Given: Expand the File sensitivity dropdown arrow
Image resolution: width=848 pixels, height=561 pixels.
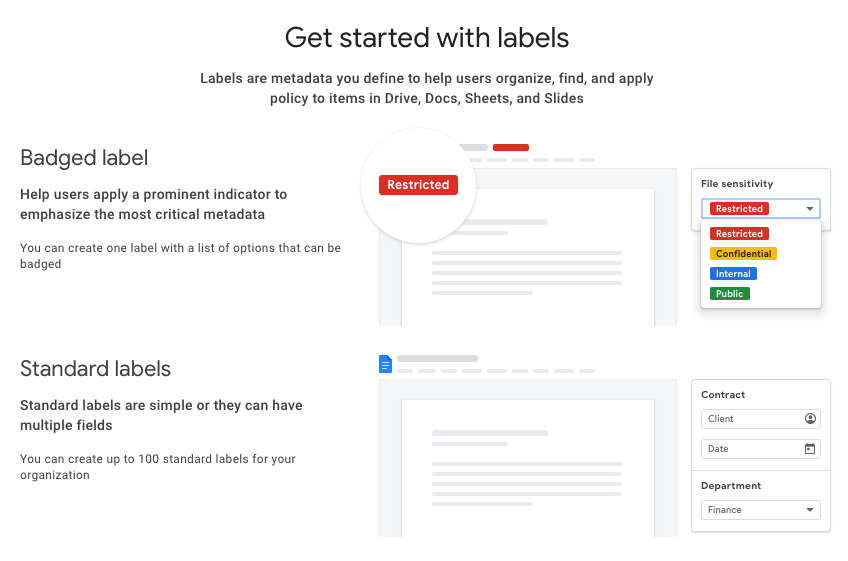Looking at the screenshot, I should 810,208.
